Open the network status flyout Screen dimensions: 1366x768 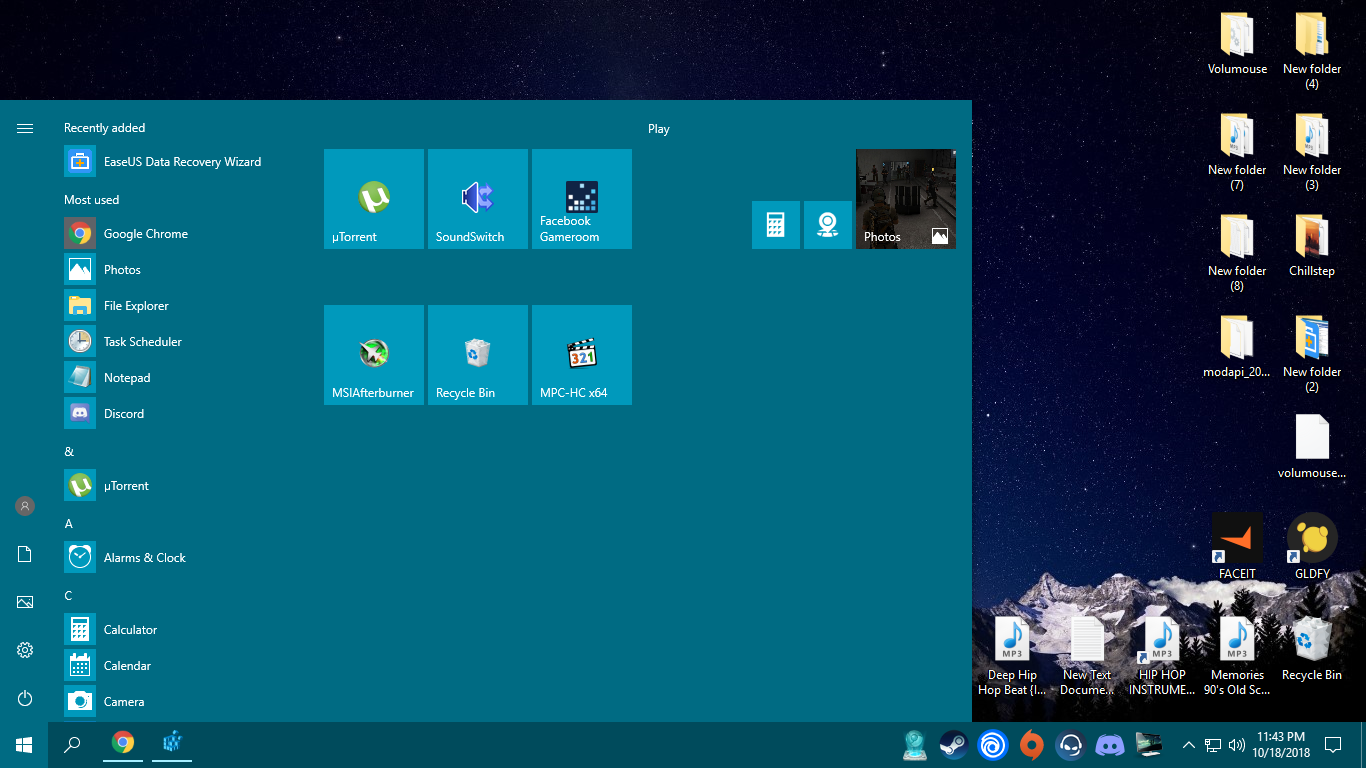pyautogui.click(x=1211, y=744)
